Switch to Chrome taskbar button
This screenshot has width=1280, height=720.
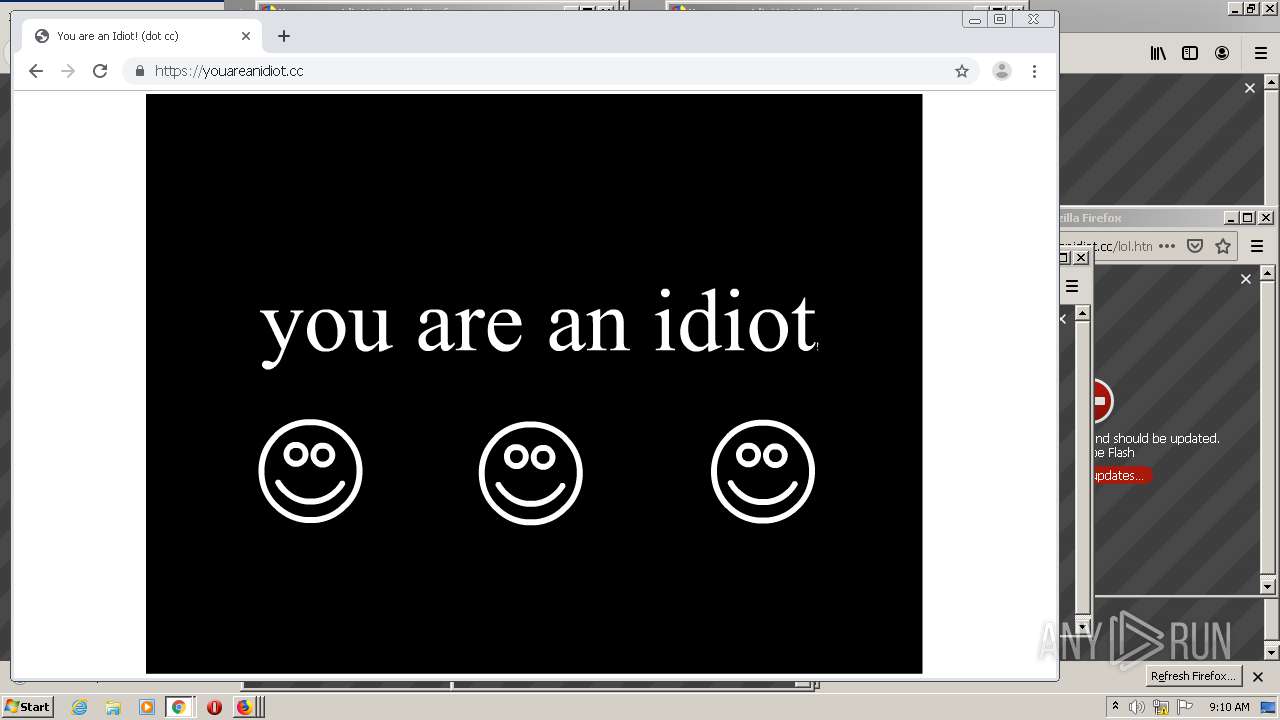[179, 707]
